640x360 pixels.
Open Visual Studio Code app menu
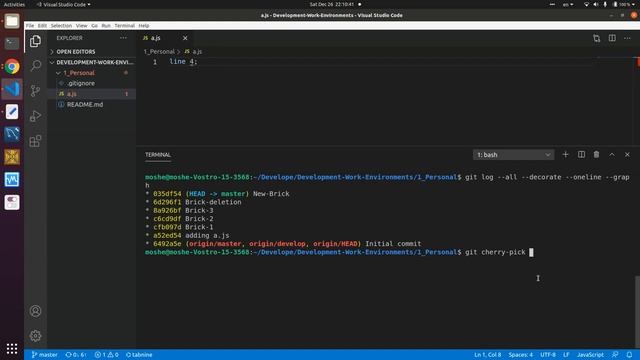pyautogui.click(x=63, y=4)
